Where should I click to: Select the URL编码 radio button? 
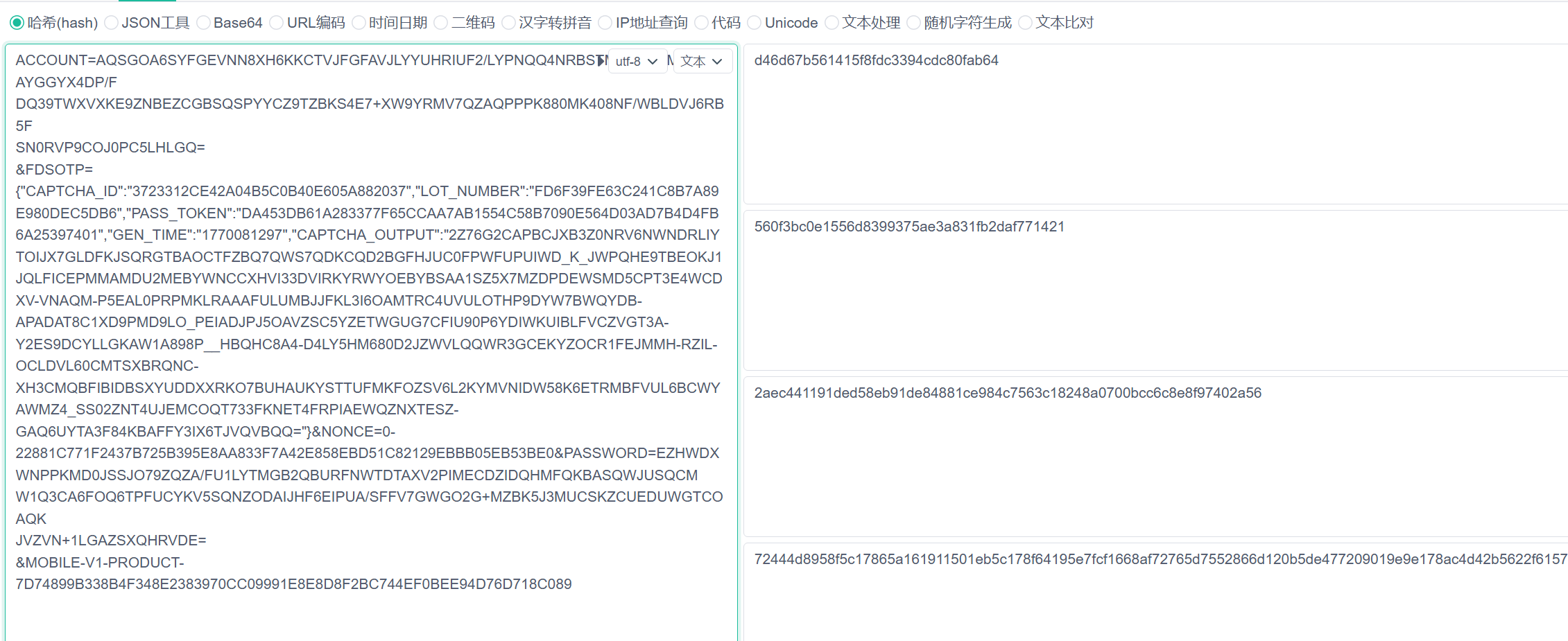pyautogui.click(x=277, y=23)
